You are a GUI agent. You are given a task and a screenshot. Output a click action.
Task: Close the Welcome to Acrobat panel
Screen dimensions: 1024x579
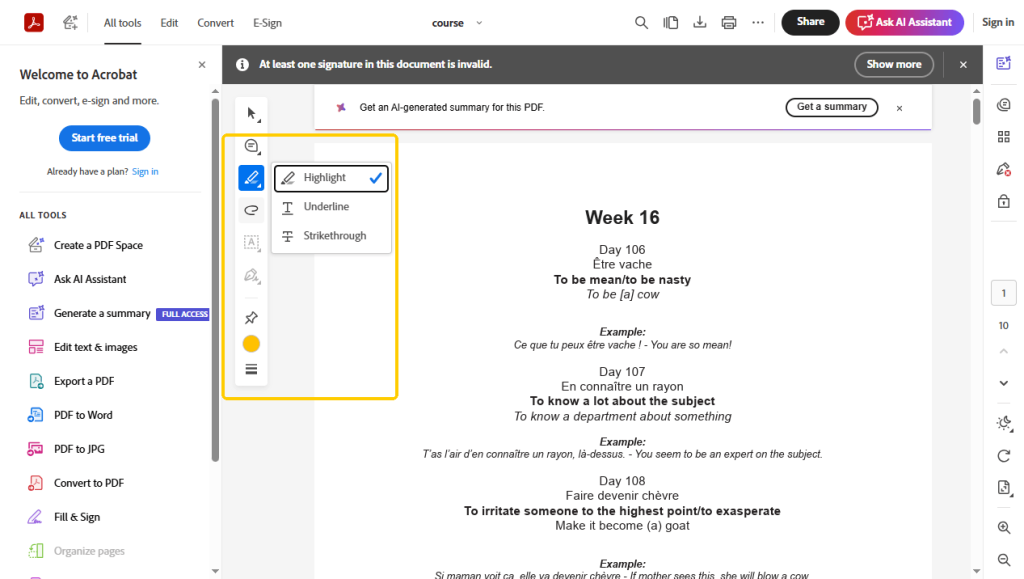[x=202, y=65]
